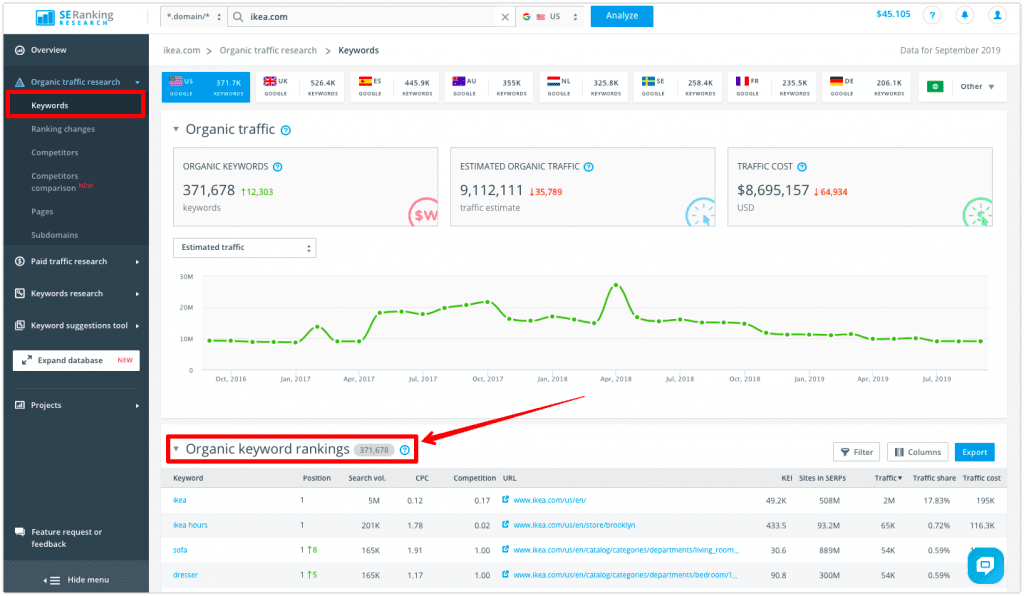This screenshot has height=596, width=1024.
Task: Open the help question mark icon in header
Action: click(x=932, y=15)
